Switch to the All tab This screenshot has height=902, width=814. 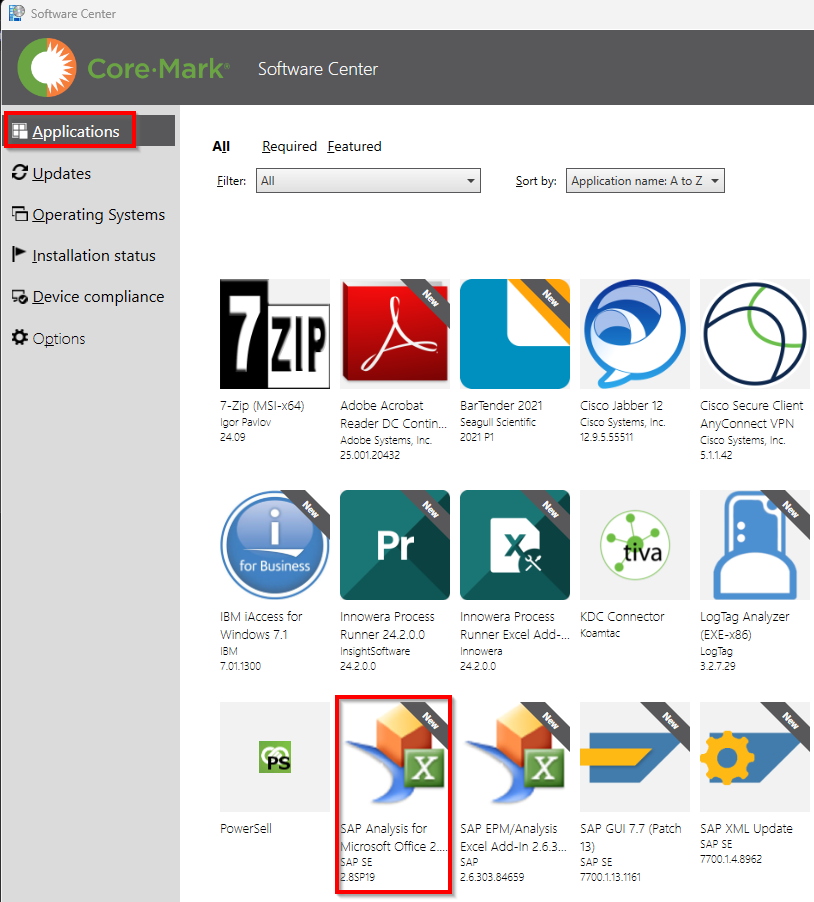(x=221, y=147)
